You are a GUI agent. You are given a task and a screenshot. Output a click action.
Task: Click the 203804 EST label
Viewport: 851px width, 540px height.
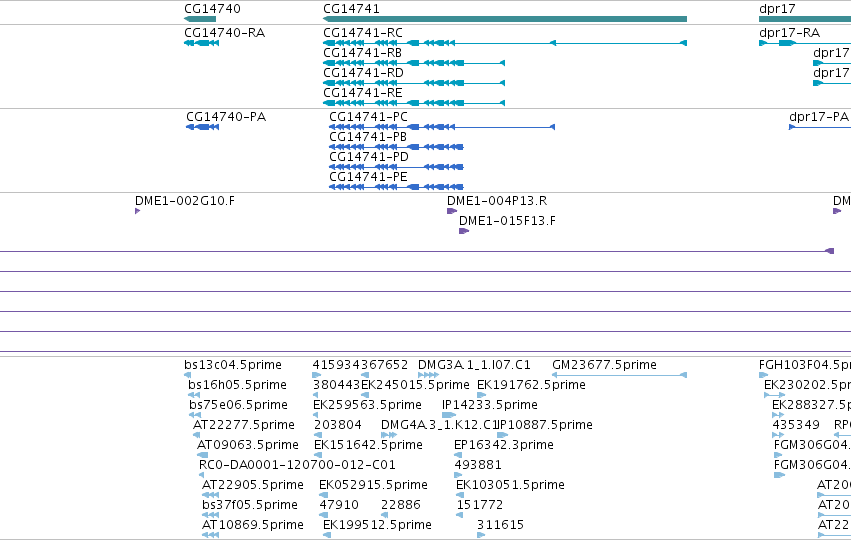pyautogui.click(x=338, y=425)
